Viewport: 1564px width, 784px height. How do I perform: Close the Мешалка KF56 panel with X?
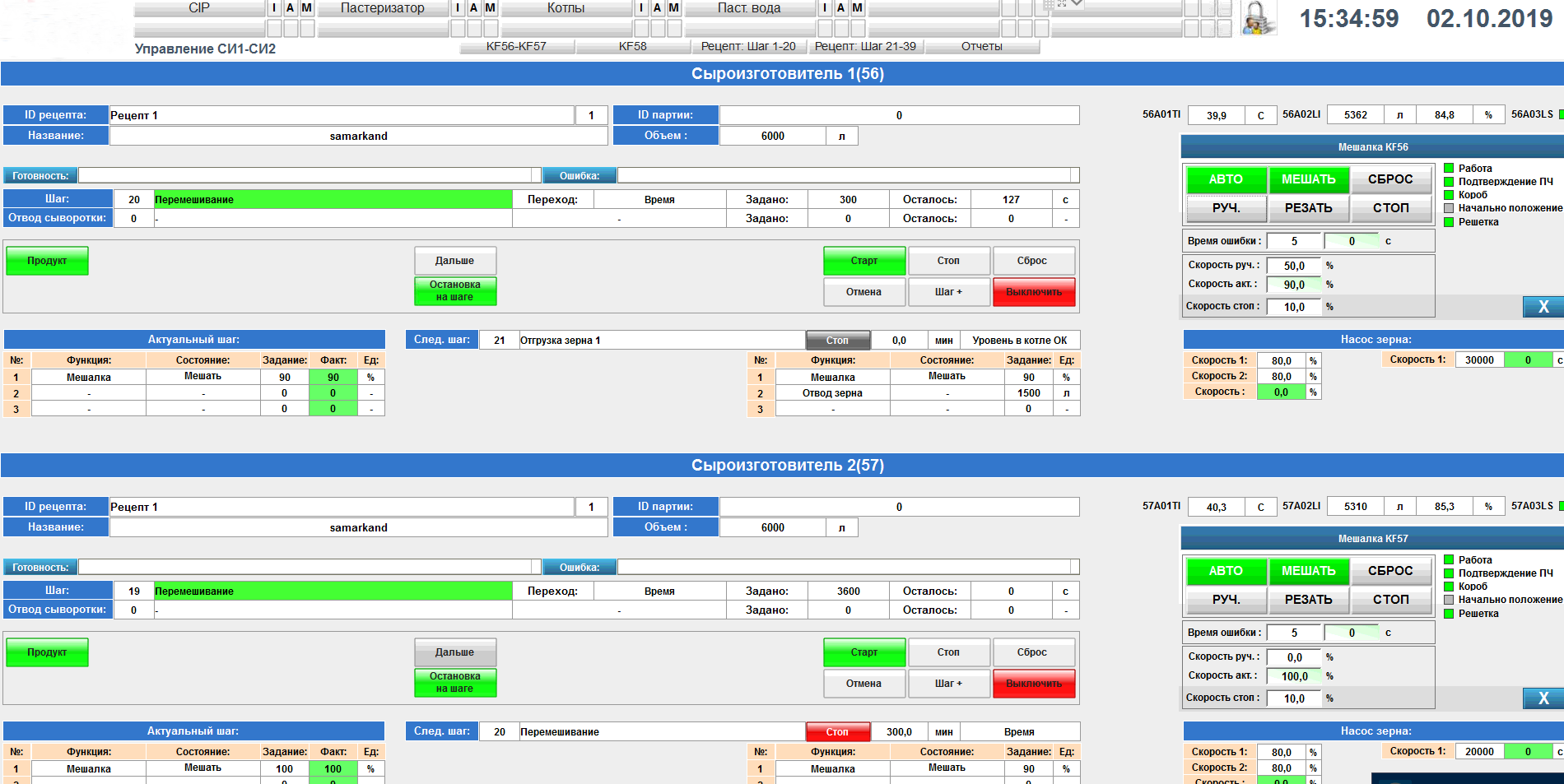1543,307
